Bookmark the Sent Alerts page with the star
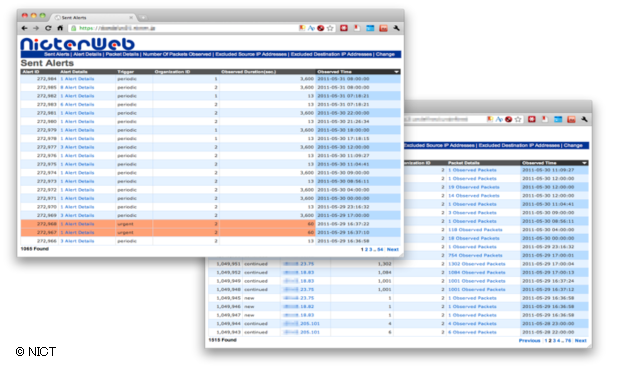 point(330,28)
